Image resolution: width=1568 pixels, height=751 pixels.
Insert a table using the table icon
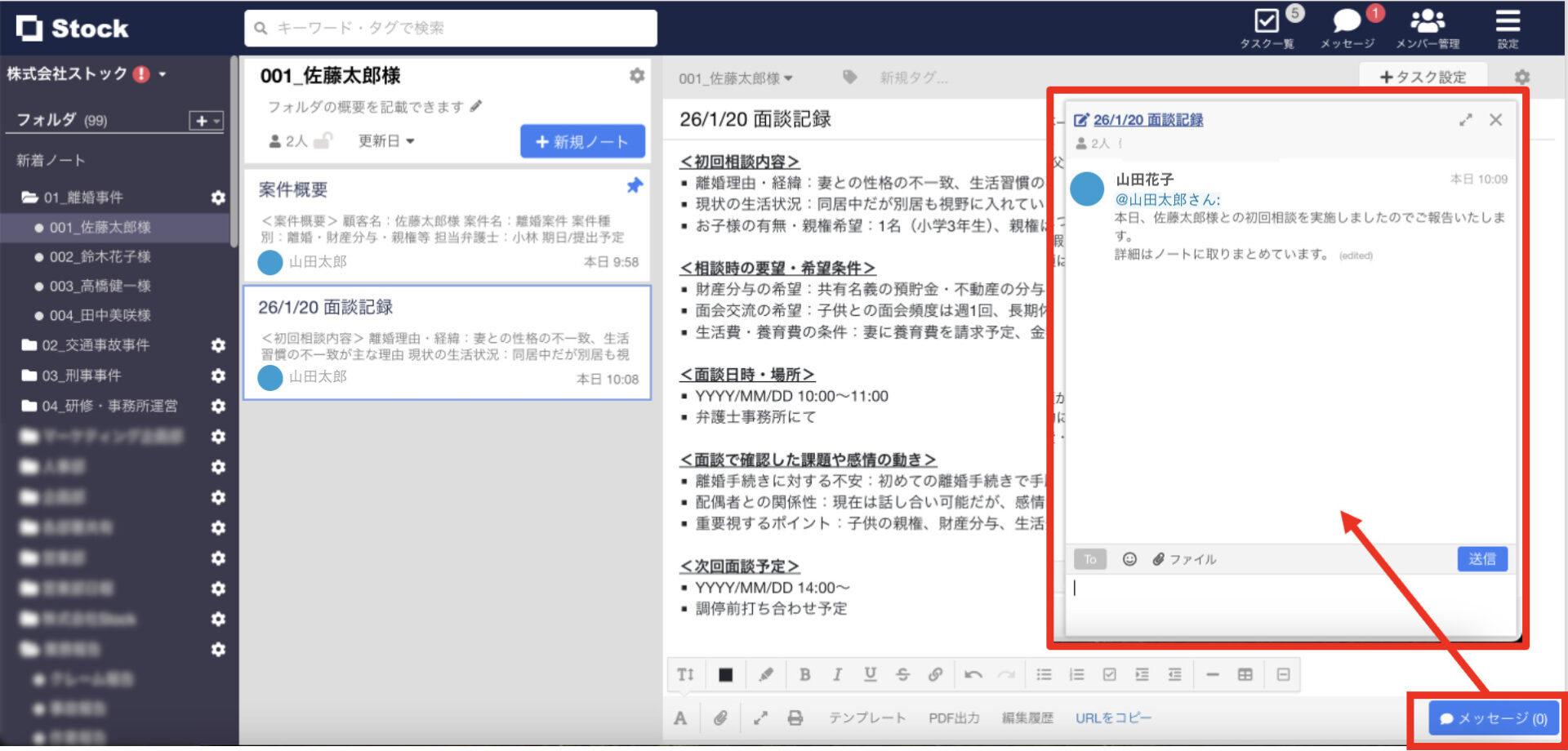[x=1245, y=674]
